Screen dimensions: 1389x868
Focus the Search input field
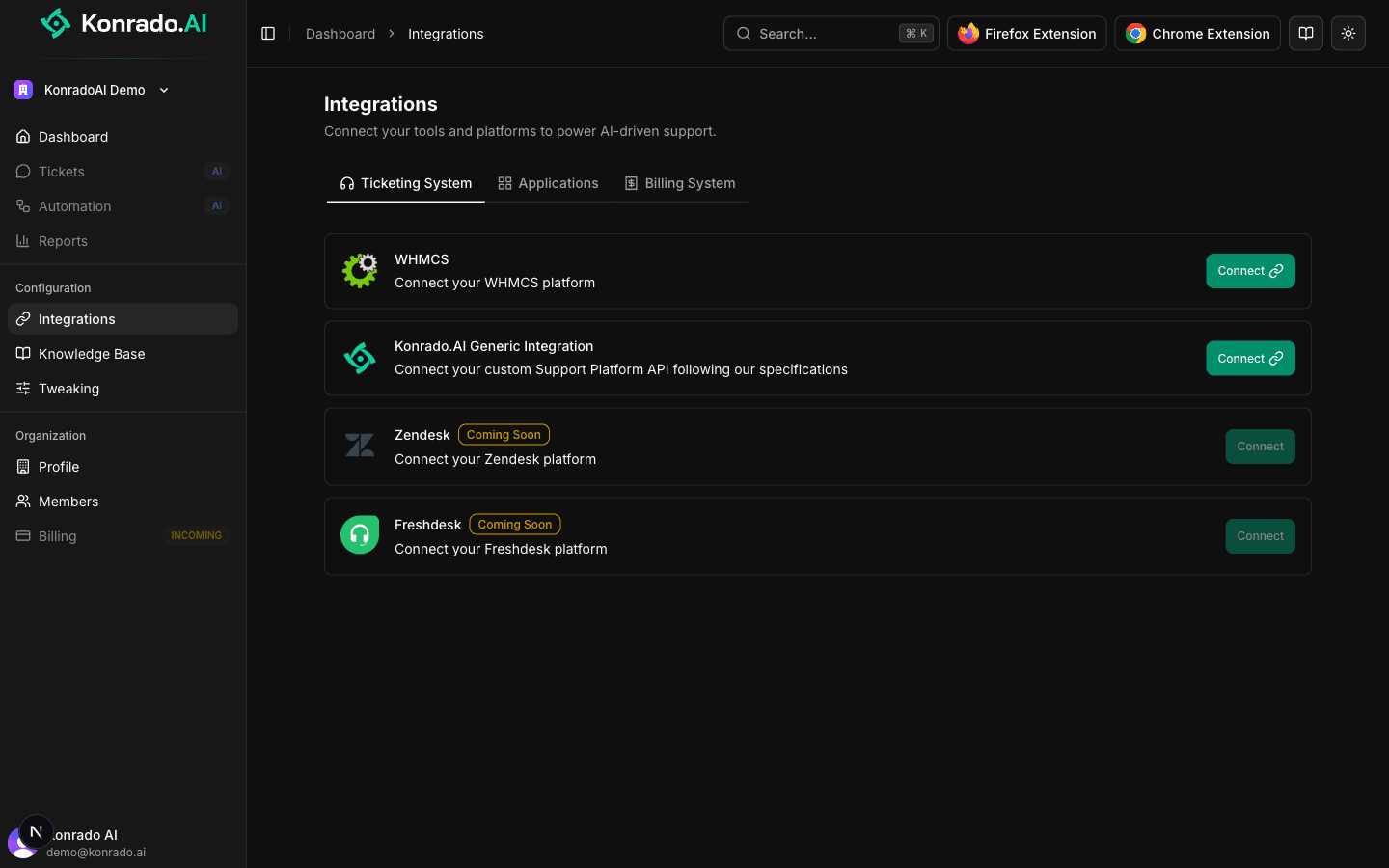(x=831, y=34)
